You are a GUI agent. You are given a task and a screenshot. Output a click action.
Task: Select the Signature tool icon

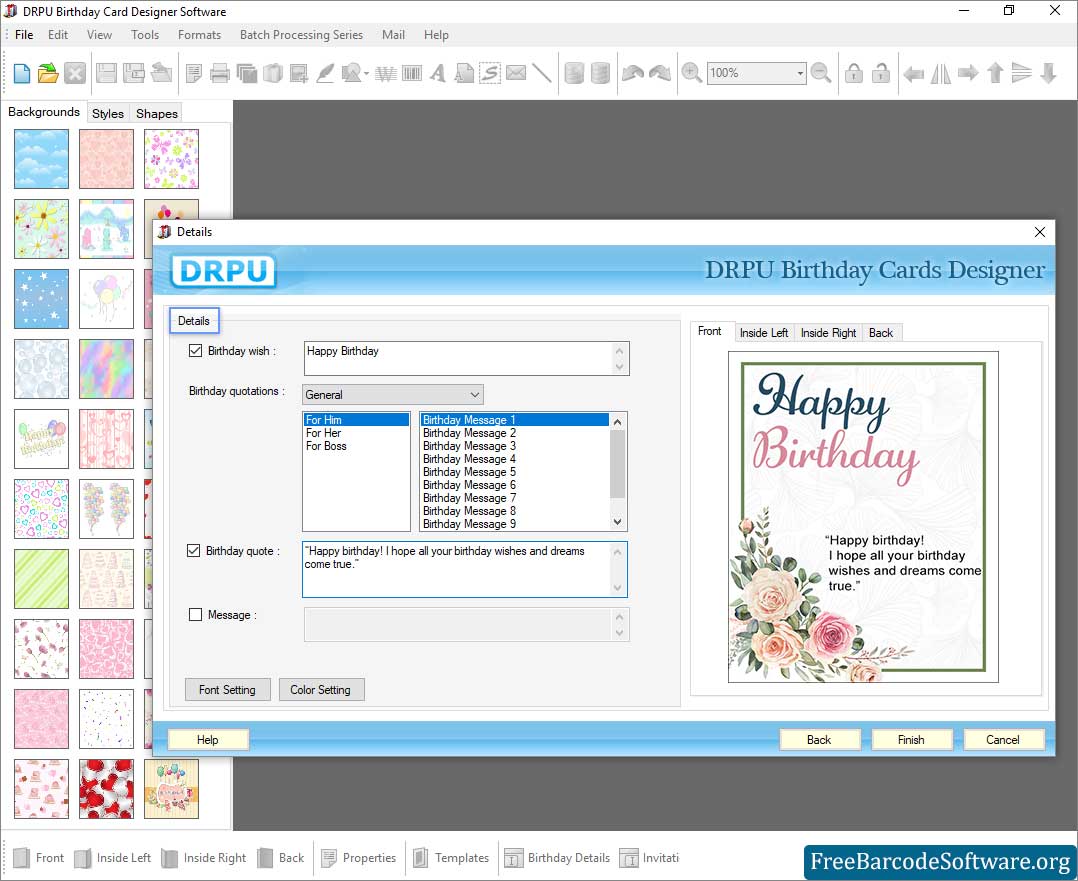pos(490,73)
